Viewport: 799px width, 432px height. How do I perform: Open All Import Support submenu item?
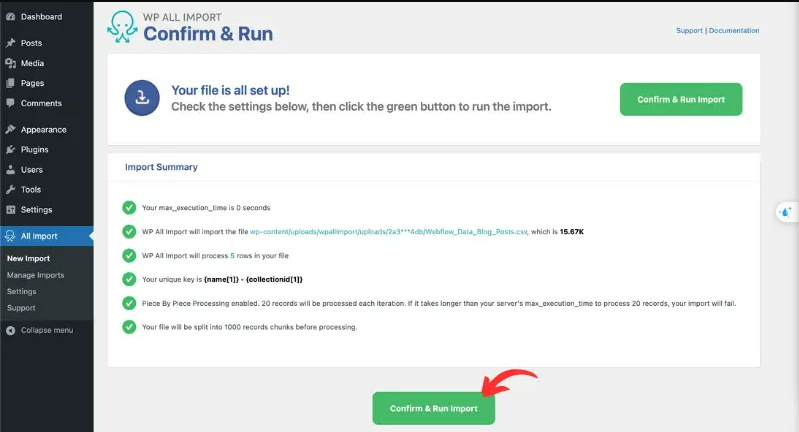21,308
